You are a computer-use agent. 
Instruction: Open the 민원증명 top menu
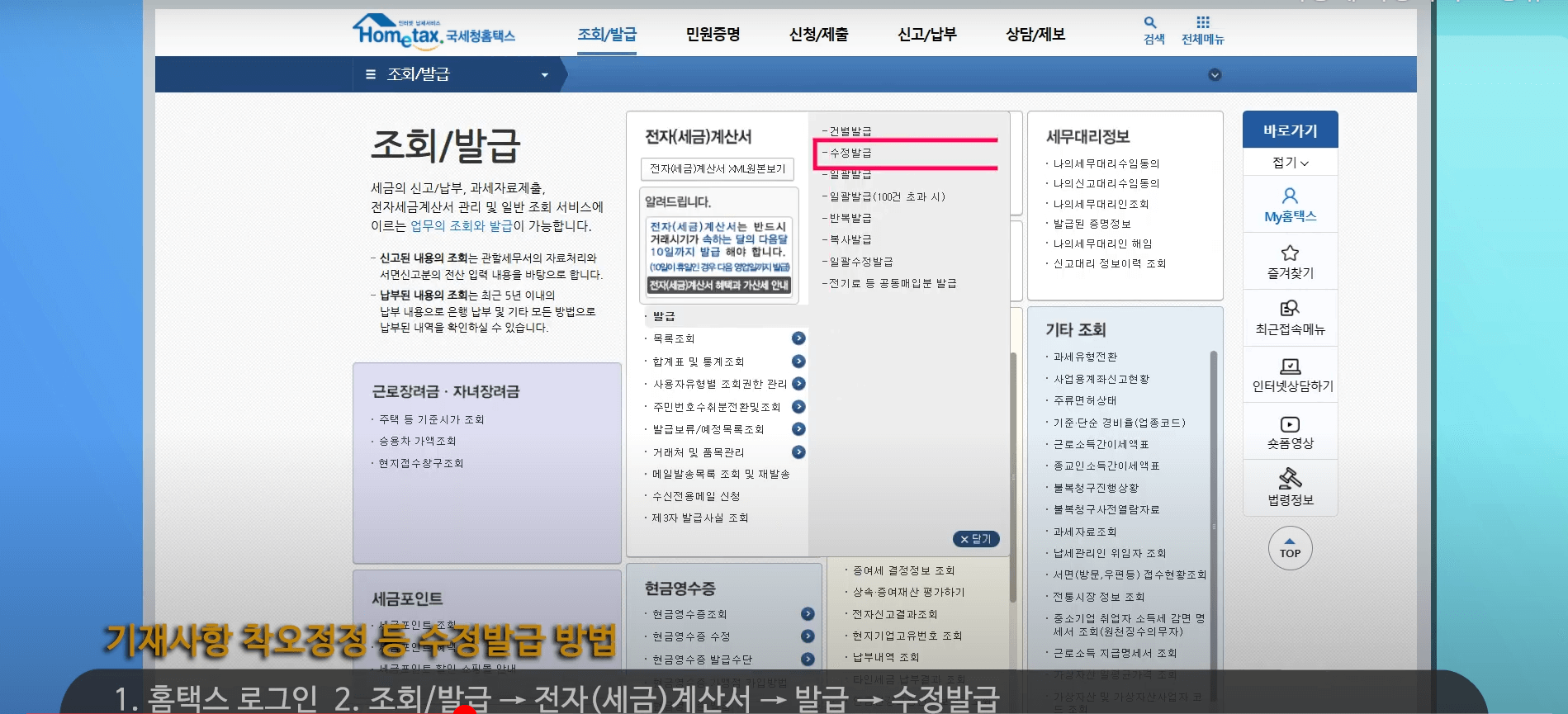(x=713, y=35)
